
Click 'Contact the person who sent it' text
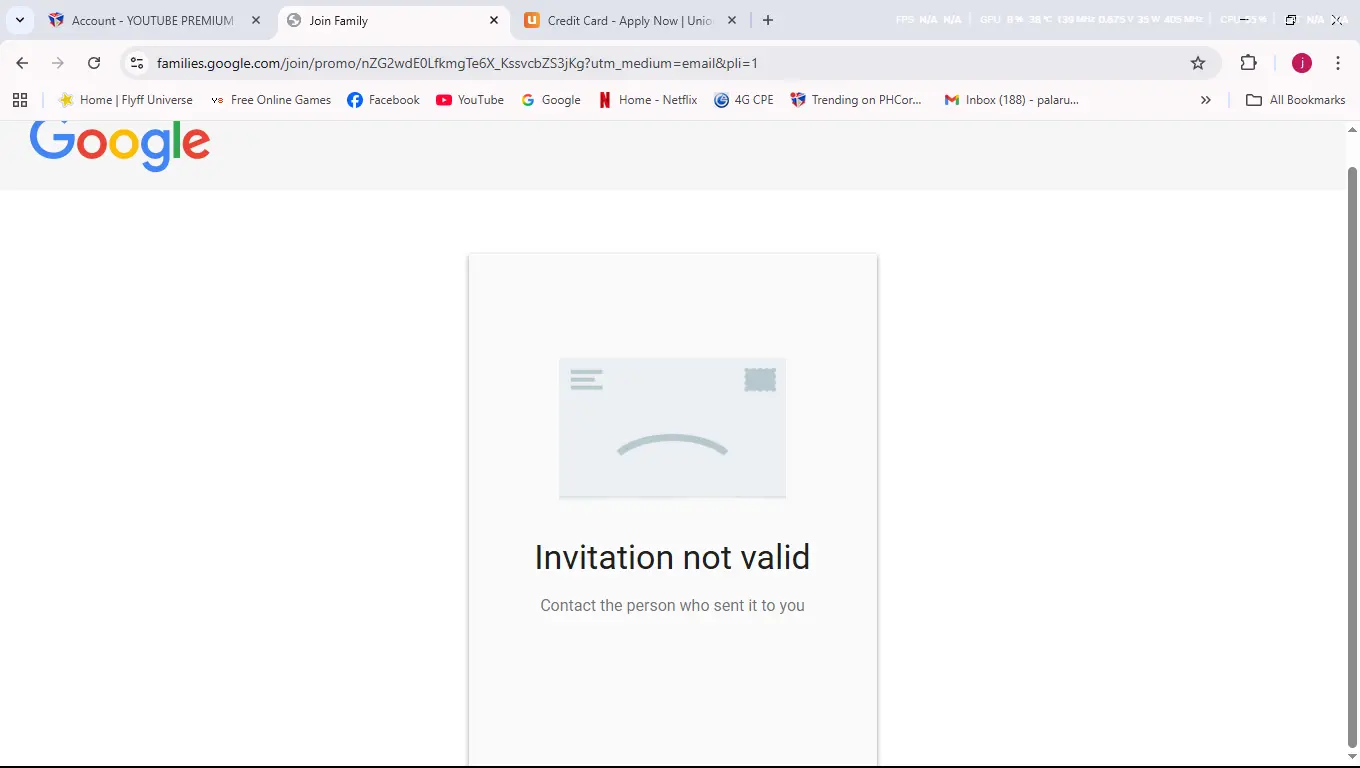672,605
